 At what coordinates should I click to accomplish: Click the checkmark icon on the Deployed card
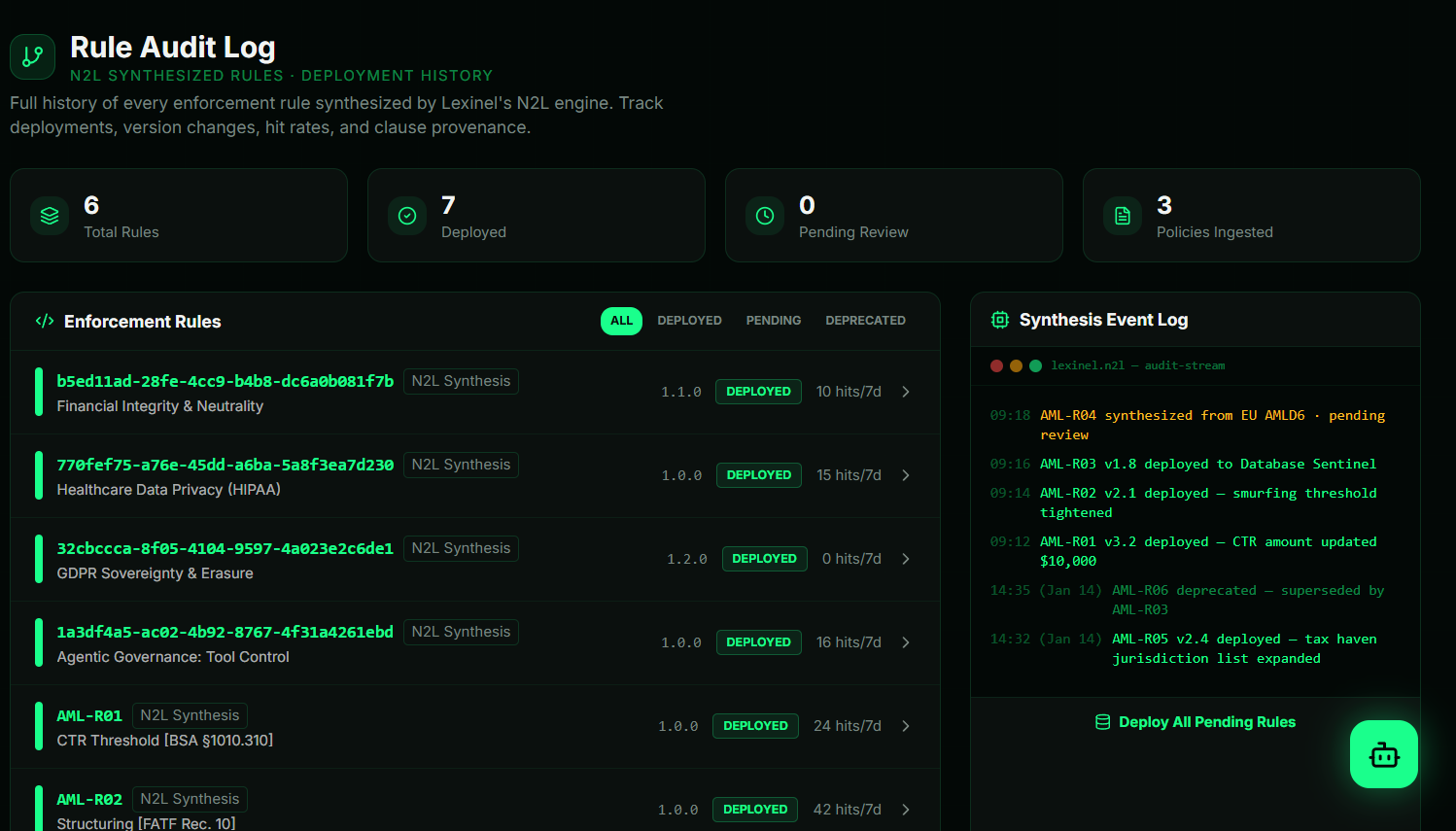[407, 216]
